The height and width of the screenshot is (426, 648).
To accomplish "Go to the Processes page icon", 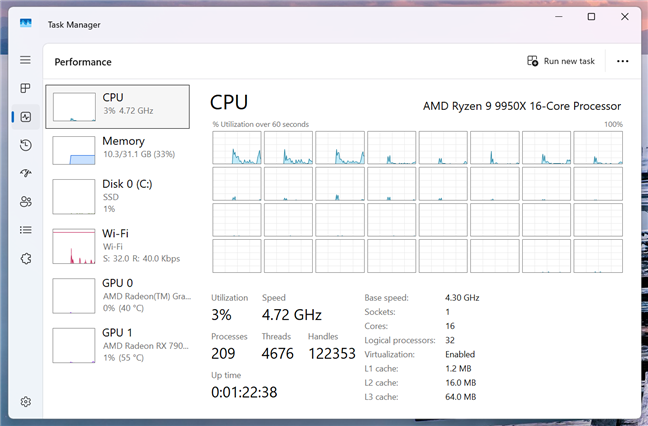I will coord(26,88).
